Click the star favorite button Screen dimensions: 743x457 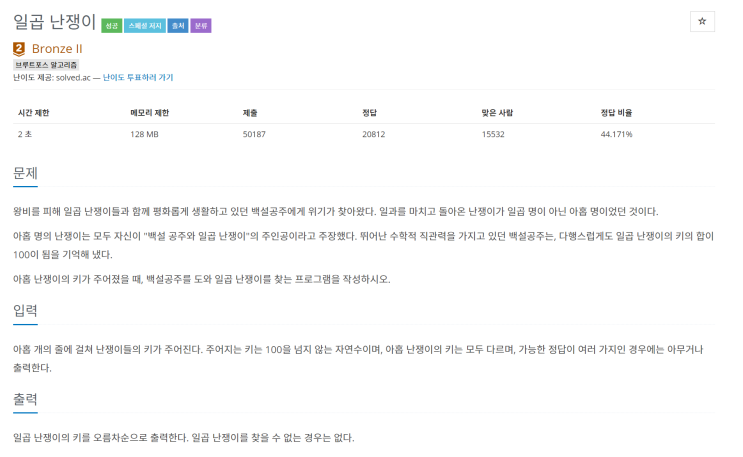pos(702,21)
